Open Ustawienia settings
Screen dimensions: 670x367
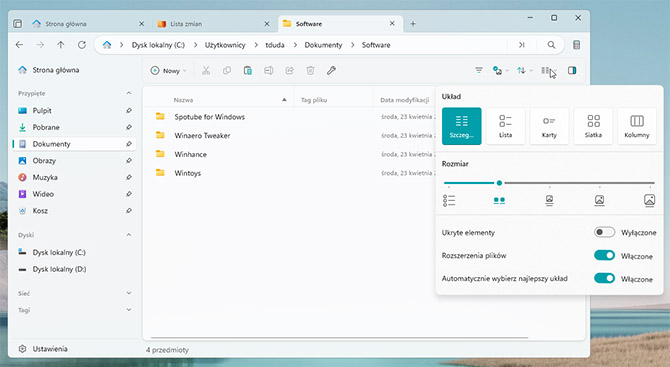43,349
